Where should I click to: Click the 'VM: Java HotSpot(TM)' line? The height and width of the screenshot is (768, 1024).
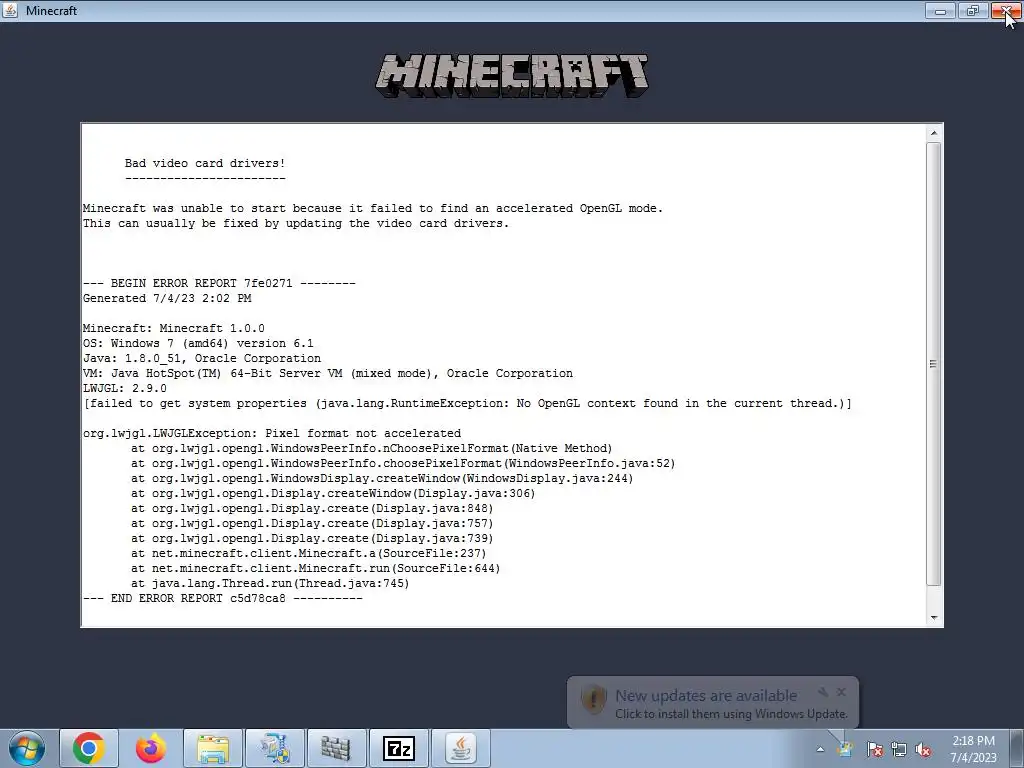pyautogui.click(x=328, y=374)
